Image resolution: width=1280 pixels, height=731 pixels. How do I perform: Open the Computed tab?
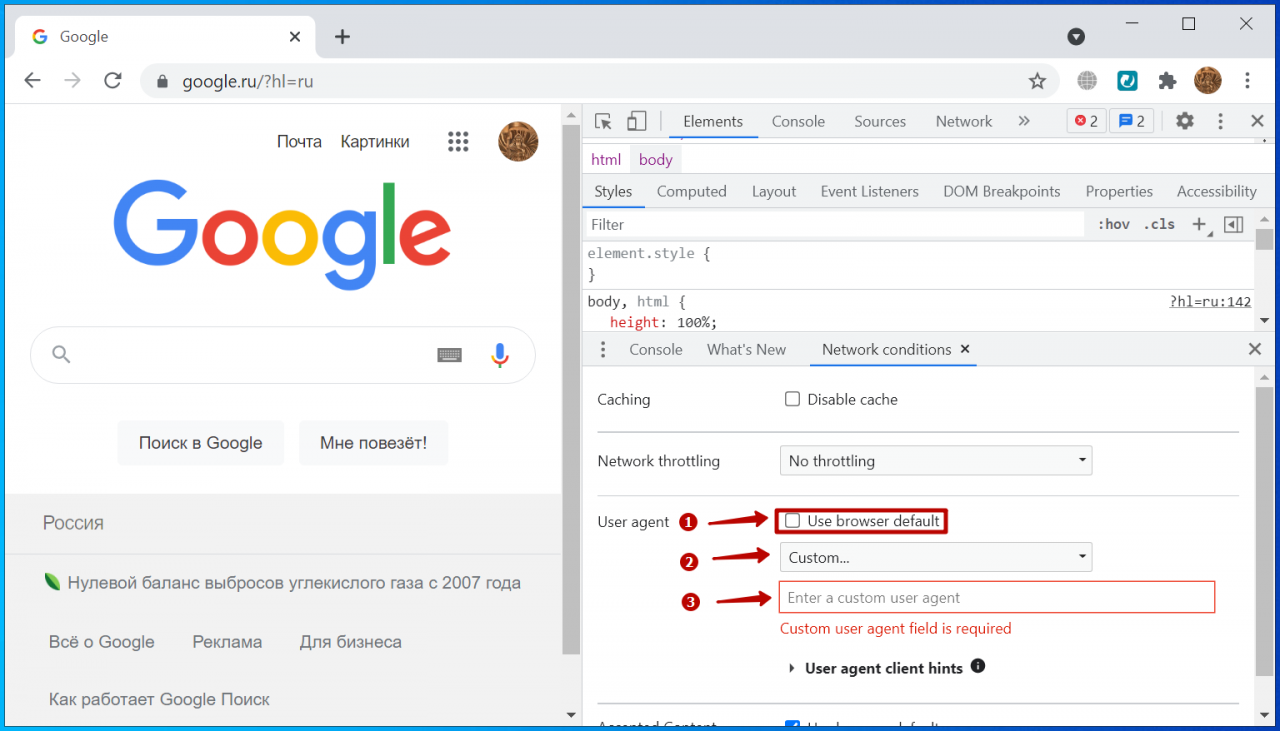pyautogui.click(x=692, y=191)
